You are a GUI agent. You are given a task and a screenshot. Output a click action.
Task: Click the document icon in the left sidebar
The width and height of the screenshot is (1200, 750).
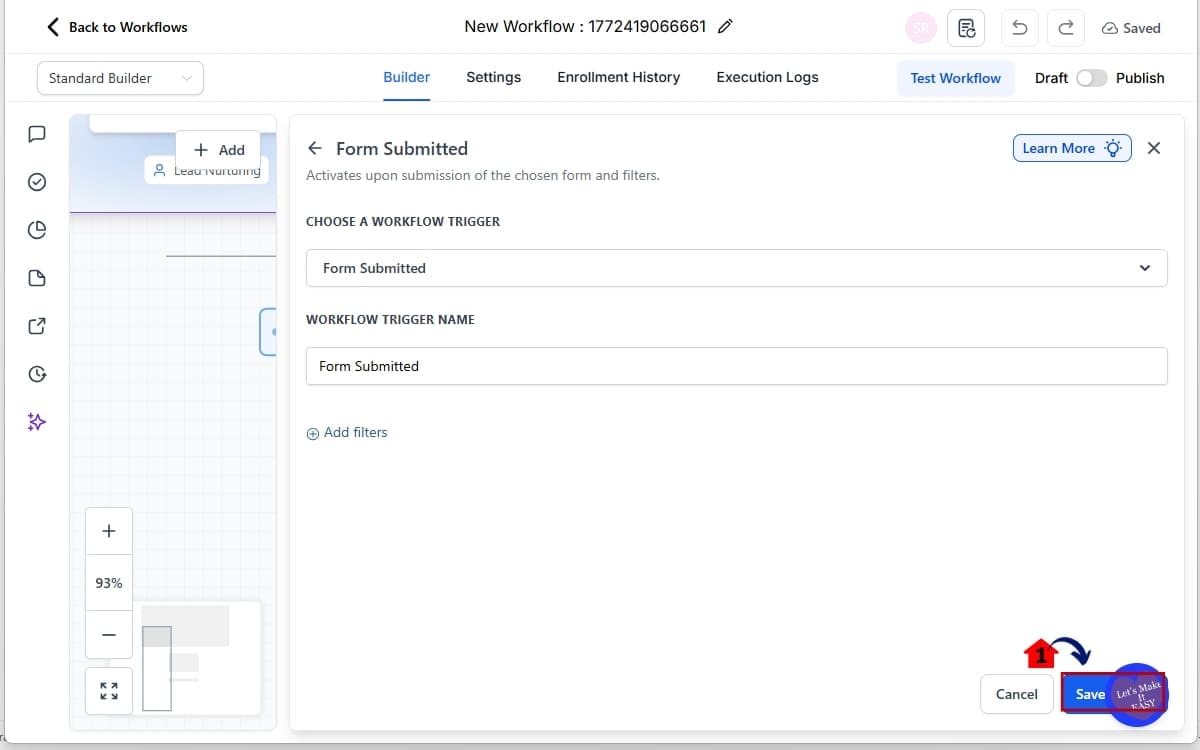tap(36, 277)
